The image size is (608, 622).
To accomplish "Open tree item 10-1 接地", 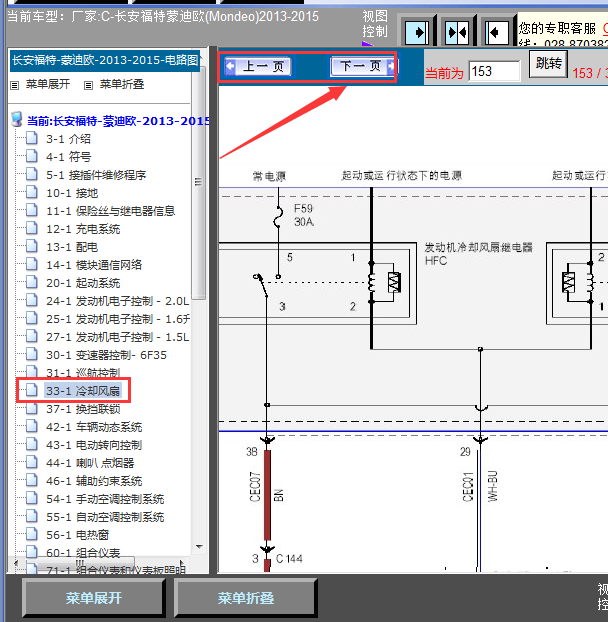I will (72, 193).
